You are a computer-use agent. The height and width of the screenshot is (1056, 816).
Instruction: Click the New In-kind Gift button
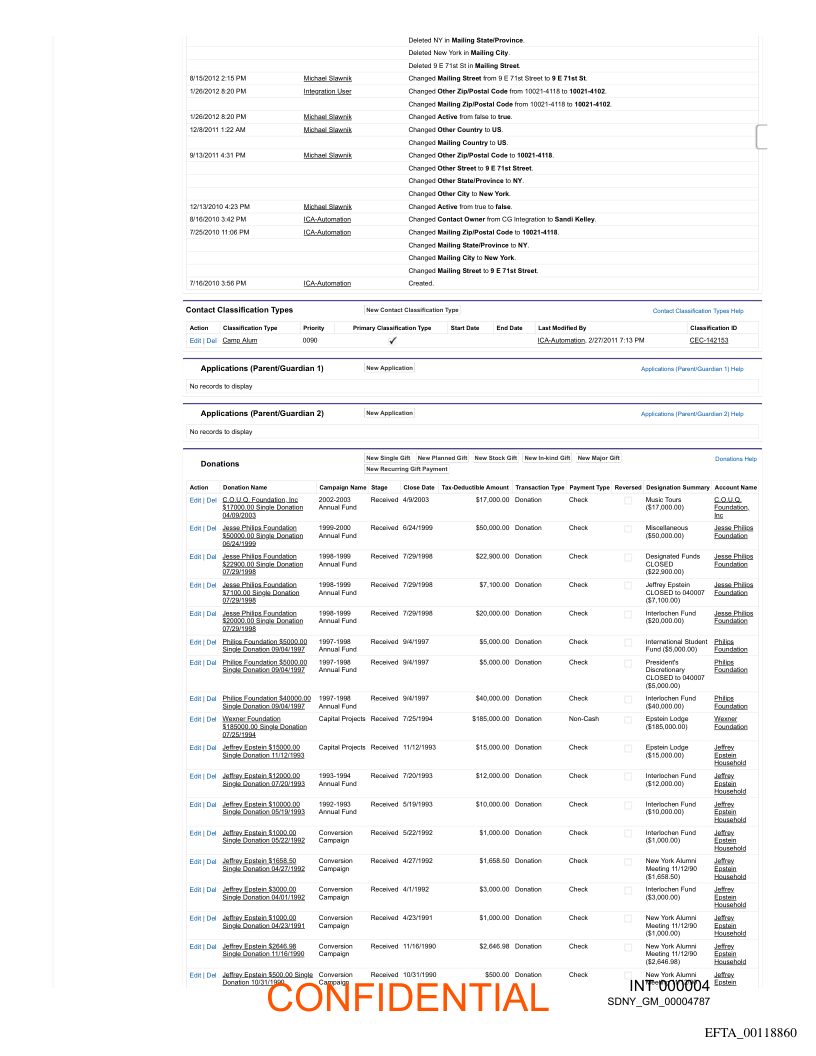[547, 458]
